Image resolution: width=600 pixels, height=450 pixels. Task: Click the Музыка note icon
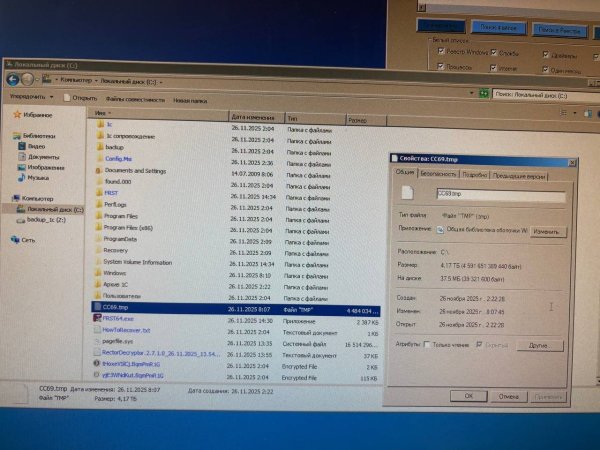(x=21, y=178)
